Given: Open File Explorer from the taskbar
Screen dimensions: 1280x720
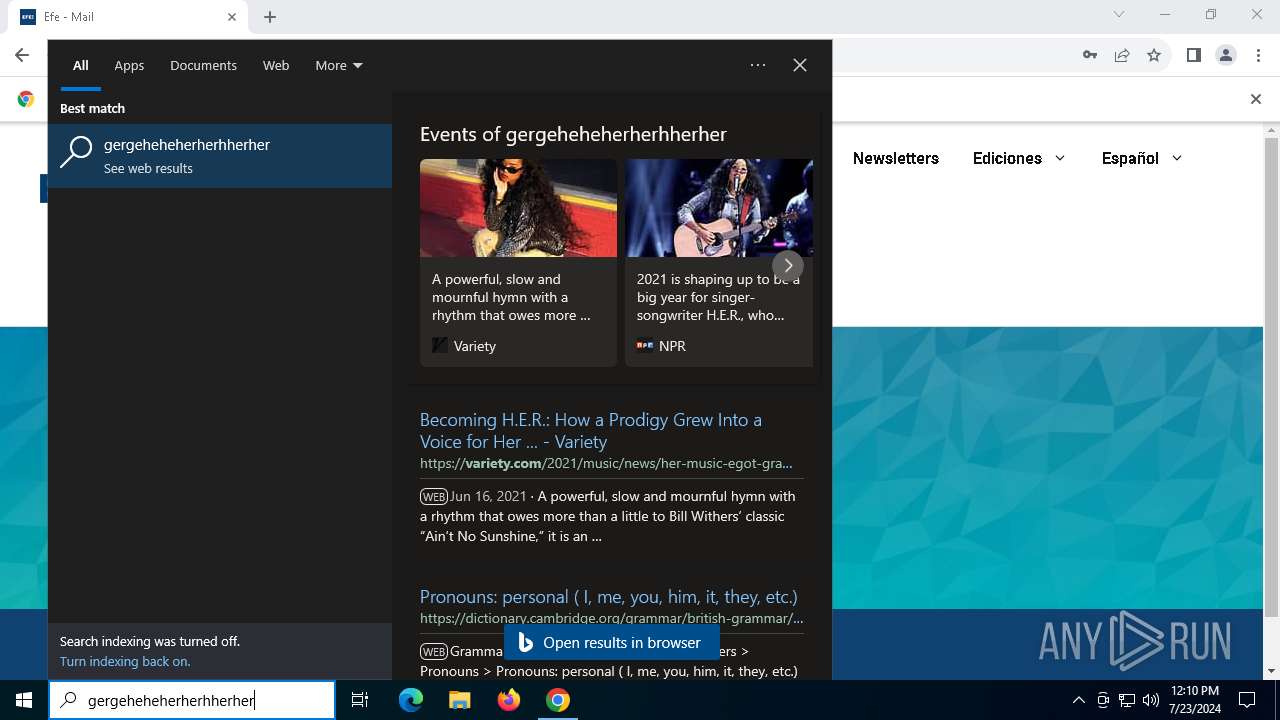Looking at the screenshot, I should [x=459, y=700].
